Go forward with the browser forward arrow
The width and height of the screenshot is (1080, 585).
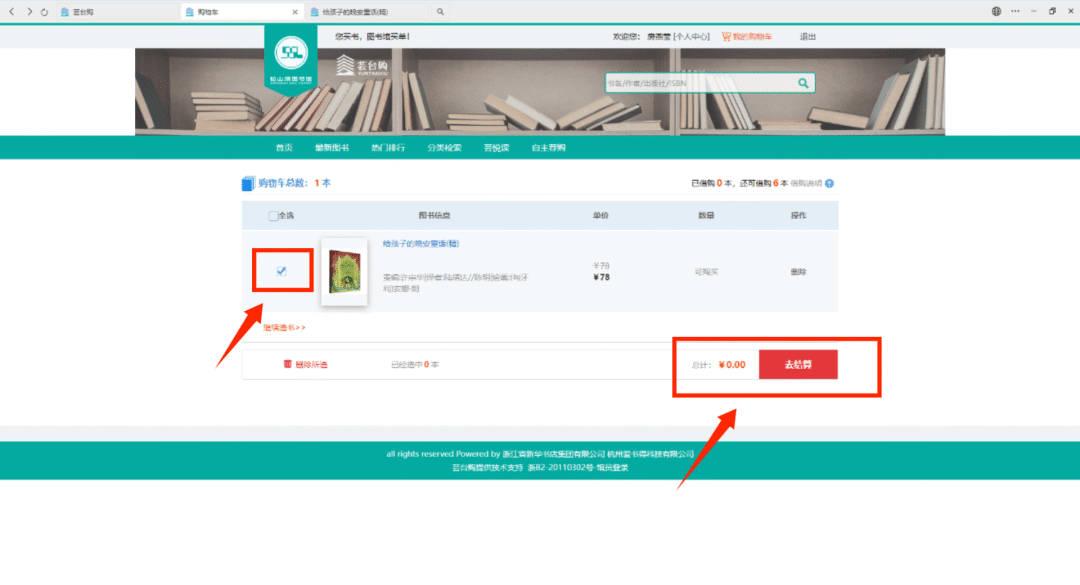pos(29,12)
